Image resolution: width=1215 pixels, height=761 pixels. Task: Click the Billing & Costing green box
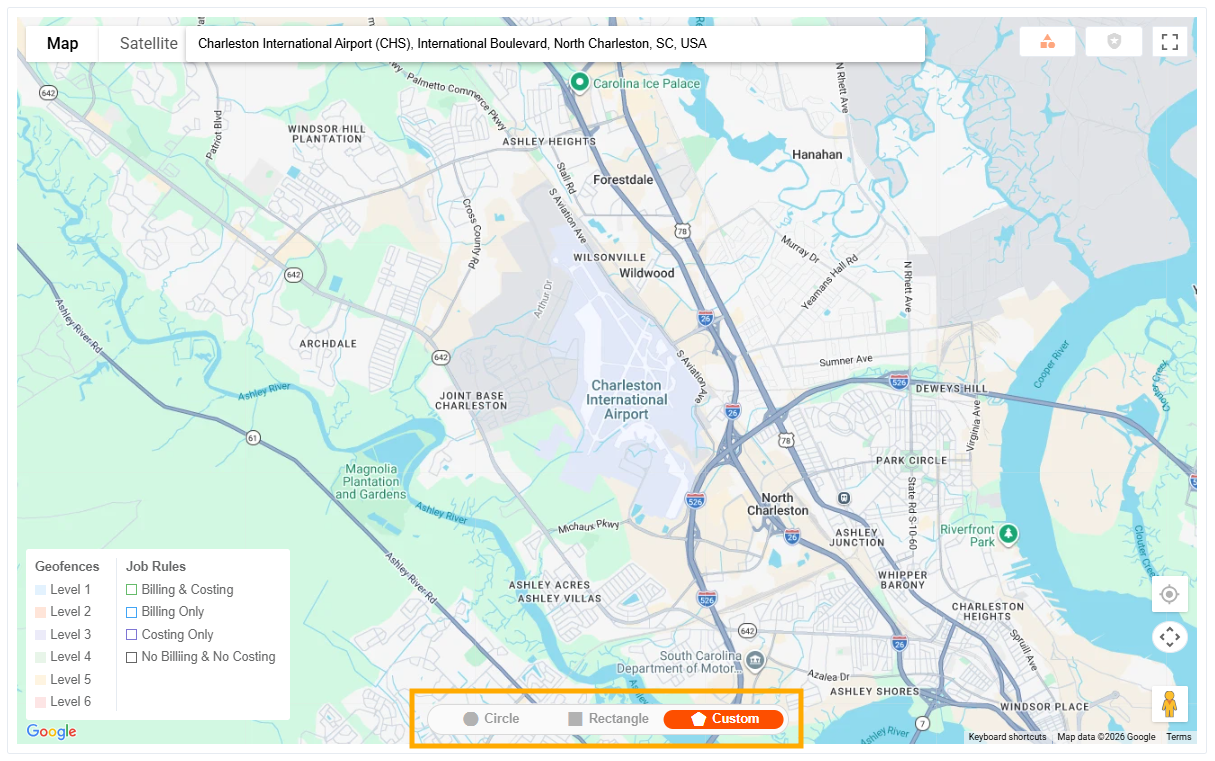(131, 590)
